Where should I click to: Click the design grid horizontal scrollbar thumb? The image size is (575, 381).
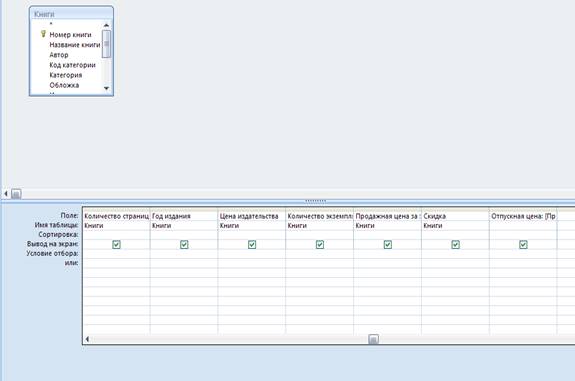point(373,339)
